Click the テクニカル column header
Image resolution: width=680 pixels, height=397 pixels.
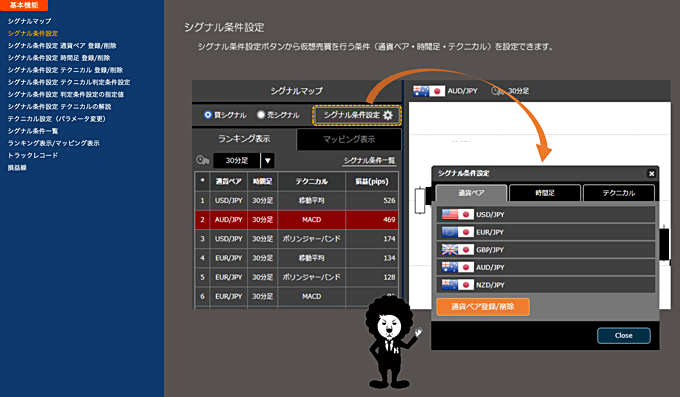point(311,181)
